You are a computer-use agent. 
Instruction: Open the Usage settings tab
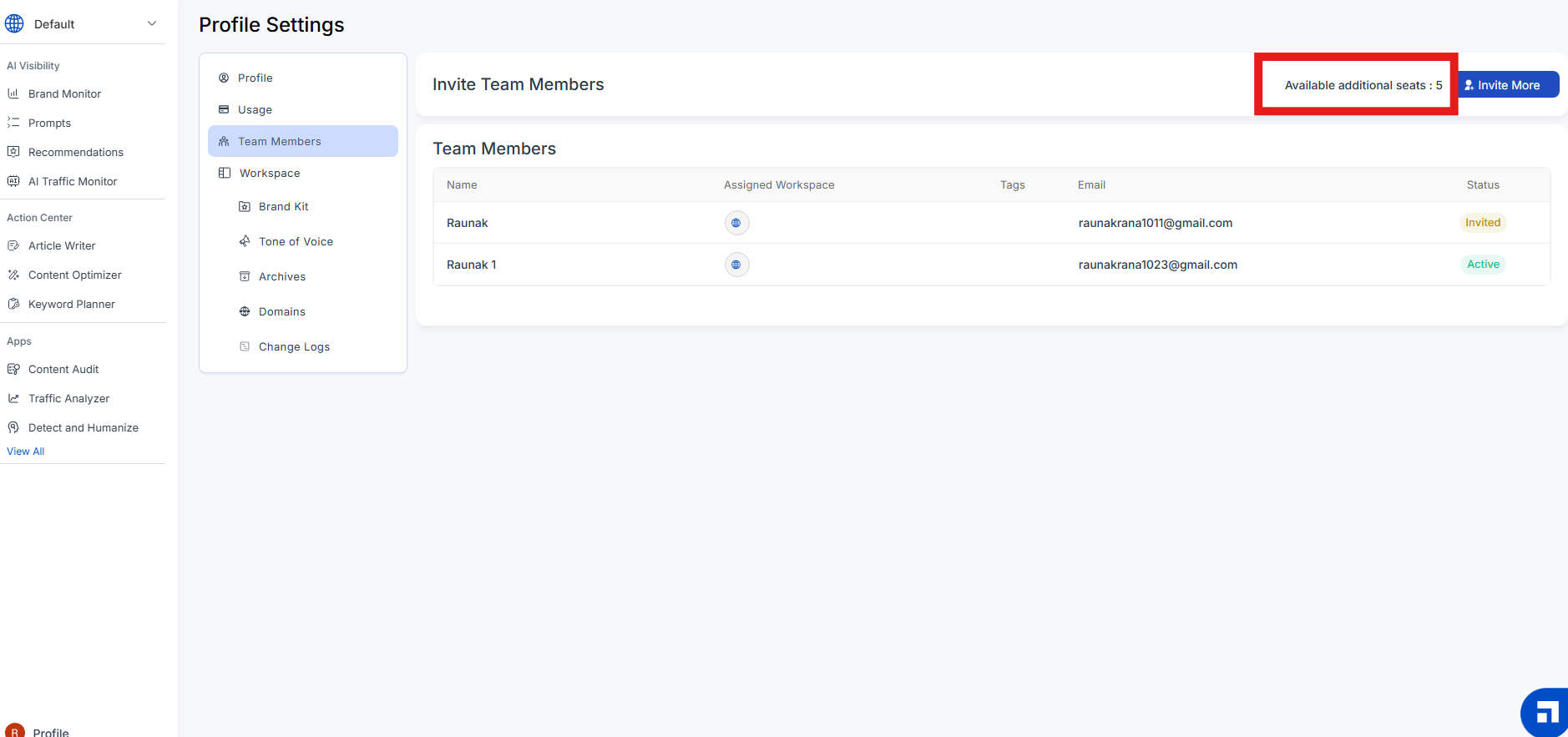click(x=255, y=109)
